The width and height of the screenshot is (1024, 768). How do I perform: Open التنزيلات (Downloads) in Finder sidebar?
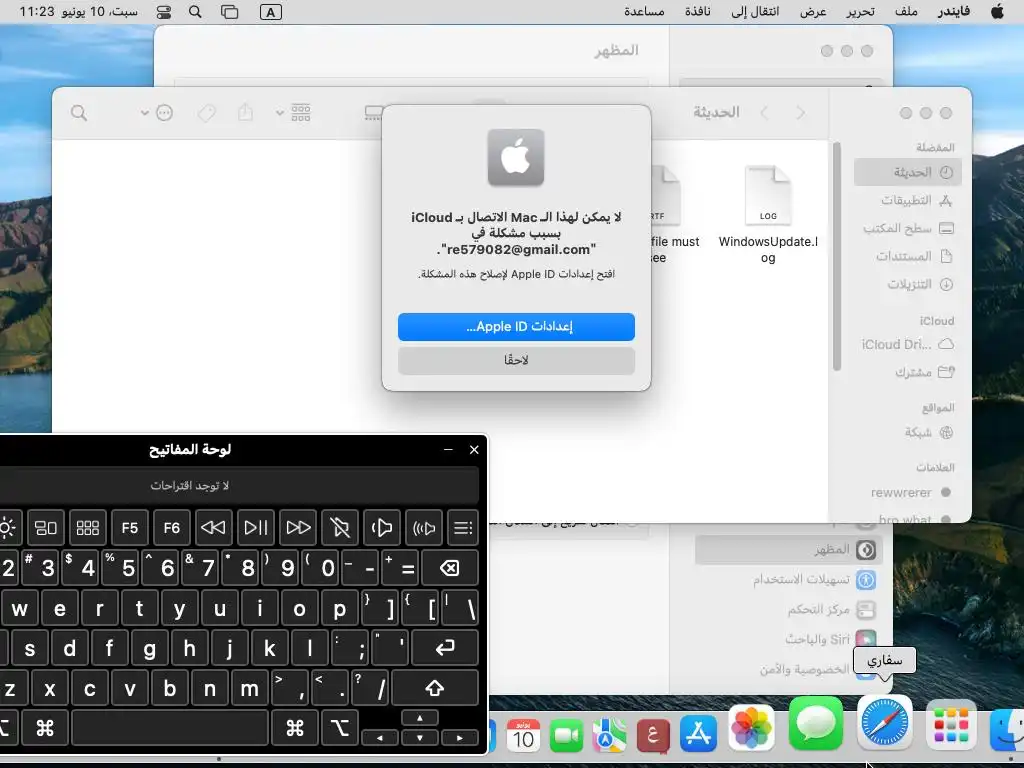[908, 284]
